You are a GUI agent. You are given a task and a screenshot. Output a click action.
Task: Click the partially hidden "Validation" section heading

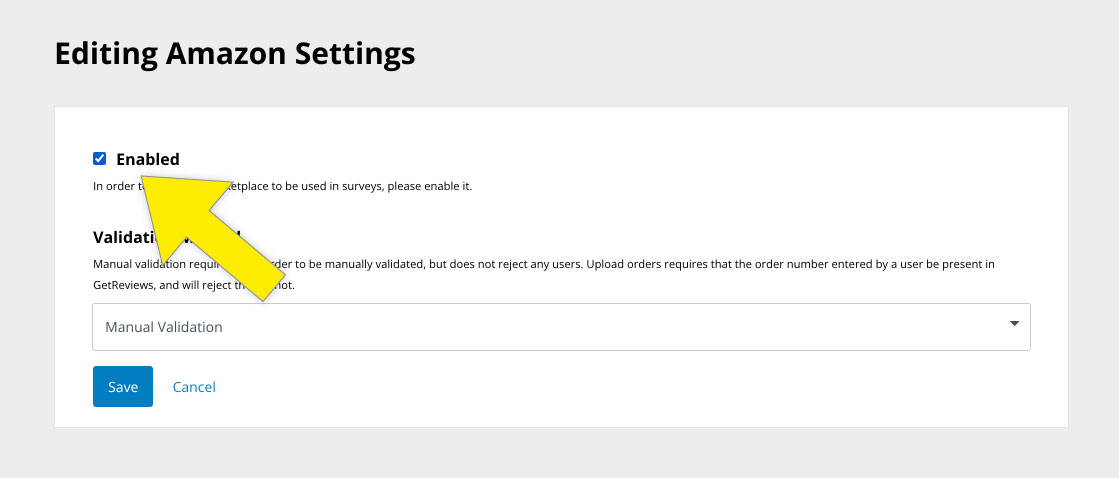pyautogui.click(x=128, y=237)
